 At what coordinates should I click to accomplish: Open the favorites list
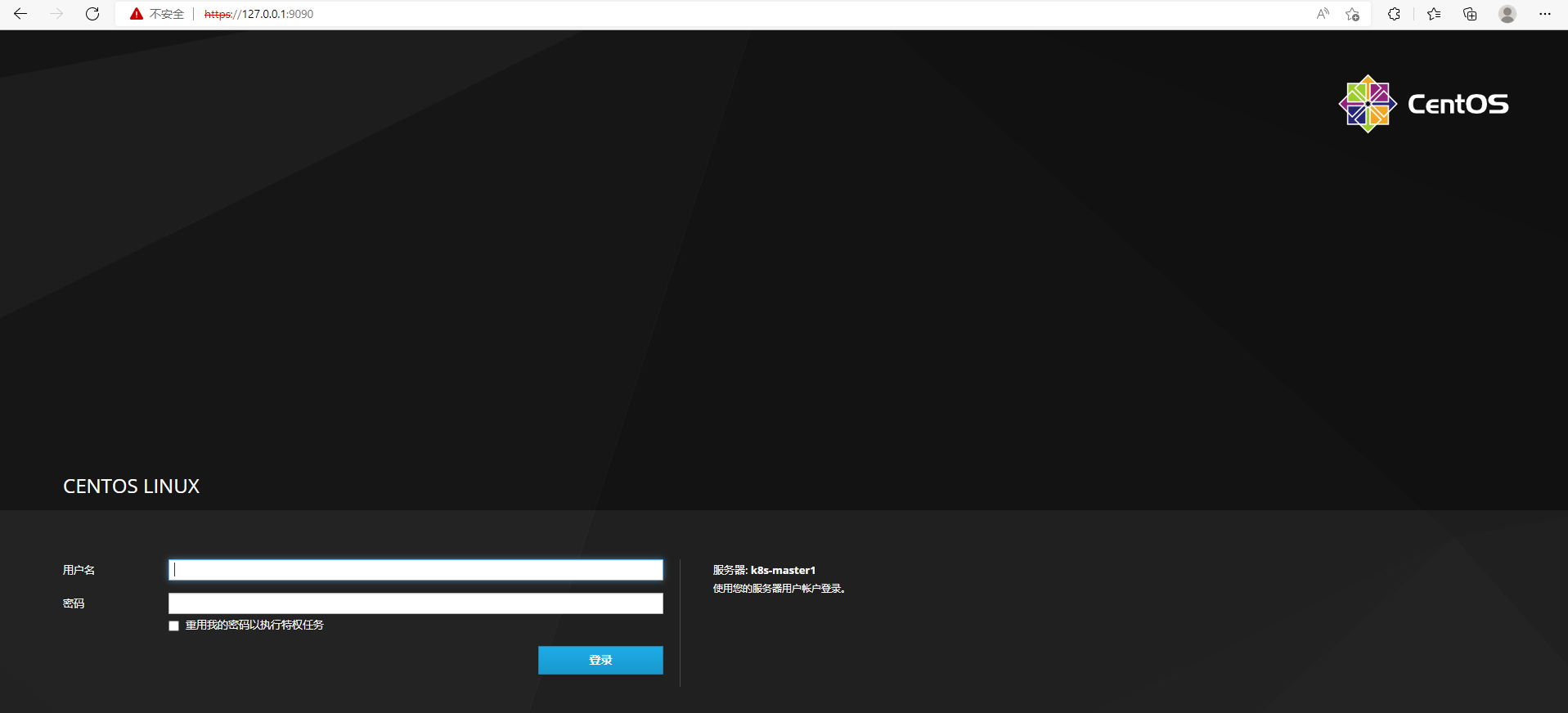[1434, 14]
